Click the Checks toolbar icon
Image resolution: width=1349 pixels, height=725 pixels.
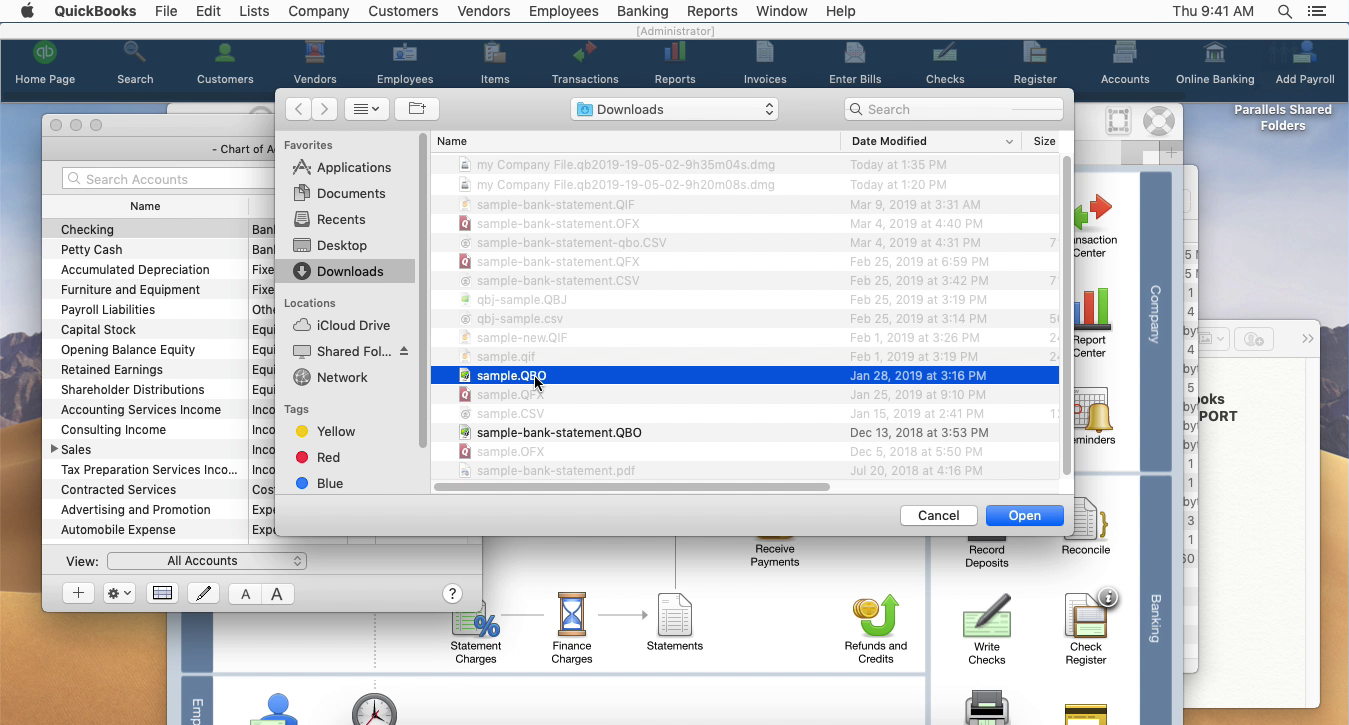pyautogui.click(x=945, y=64)
